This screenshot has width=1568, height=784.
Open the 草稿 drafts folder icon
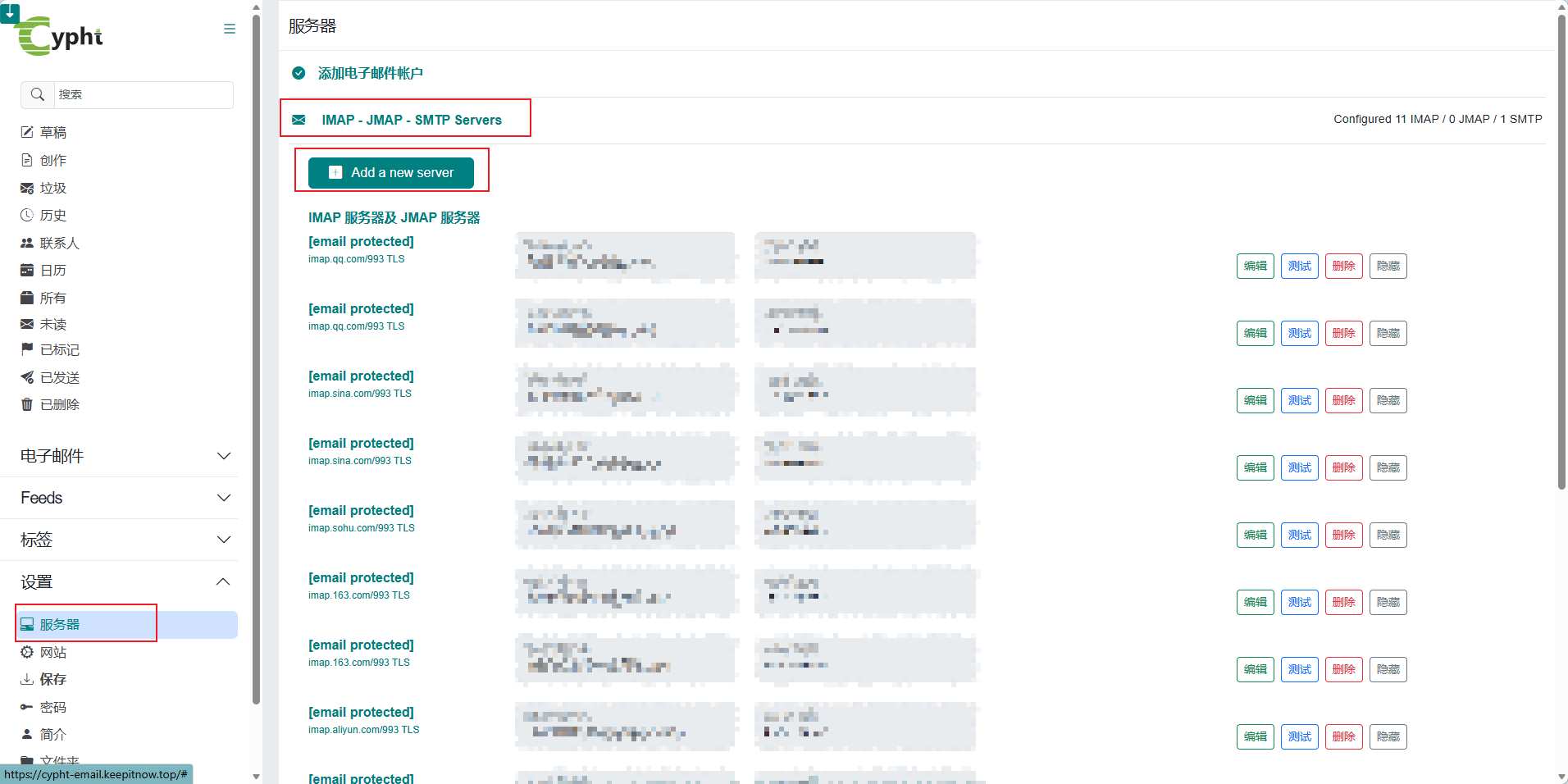(27, 133)
